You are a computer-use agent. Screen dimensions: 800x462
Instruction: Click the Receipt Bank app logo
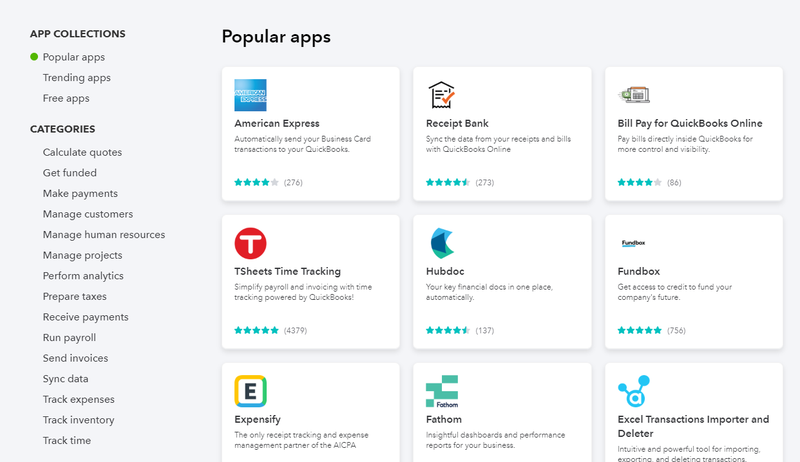(x=441, y=95)
